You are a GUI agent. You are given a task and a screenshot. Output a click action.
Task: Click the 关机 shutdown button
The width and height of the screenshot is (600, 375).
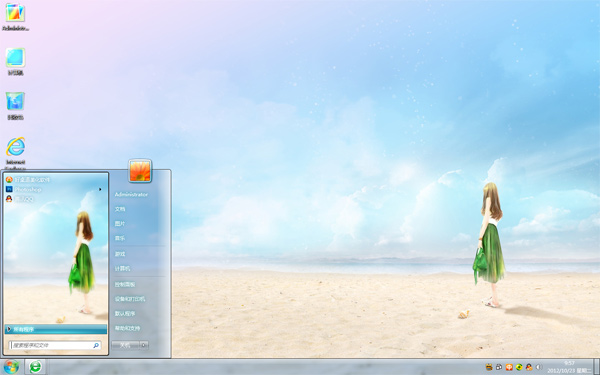pyautogui.click(x=125, y=345)
